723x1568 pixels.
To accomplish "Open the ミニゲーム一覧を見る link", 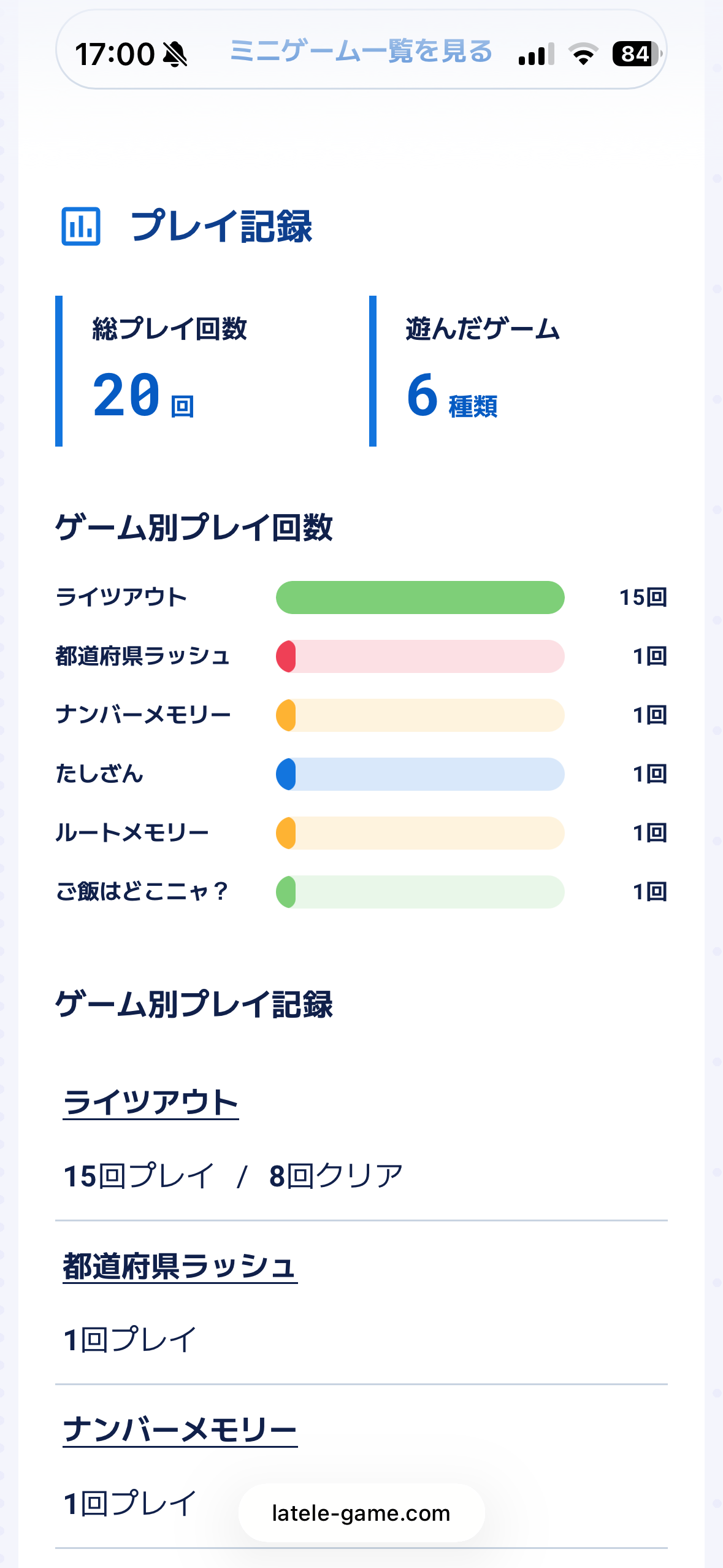I will click(x=361, y=51).
